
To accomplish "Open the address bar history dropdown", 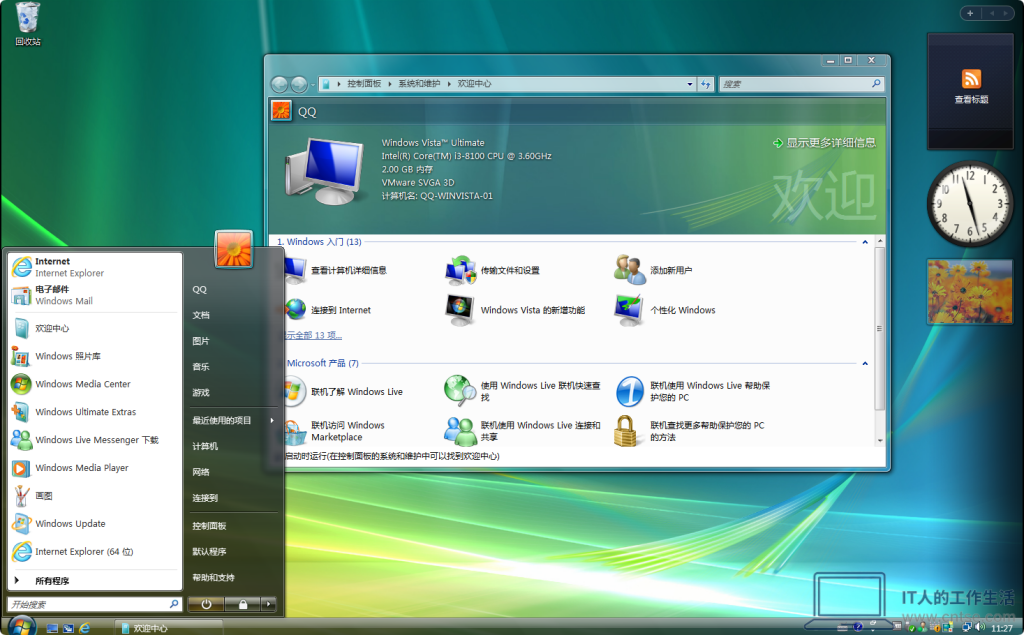I will tap(690, 84).
